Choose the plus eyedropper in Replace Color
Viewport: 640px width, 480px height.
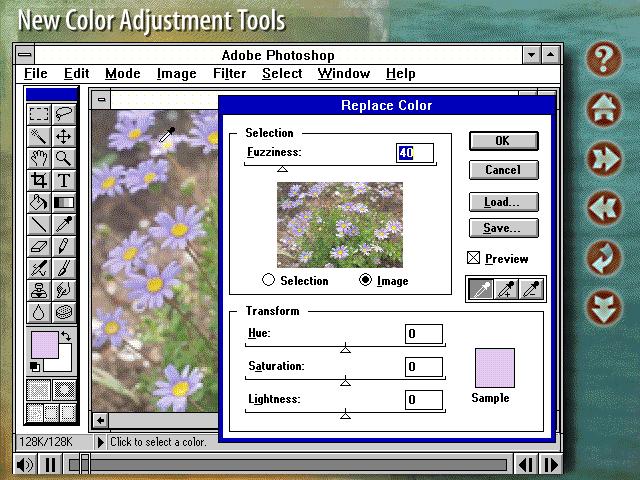pos(506,289)
